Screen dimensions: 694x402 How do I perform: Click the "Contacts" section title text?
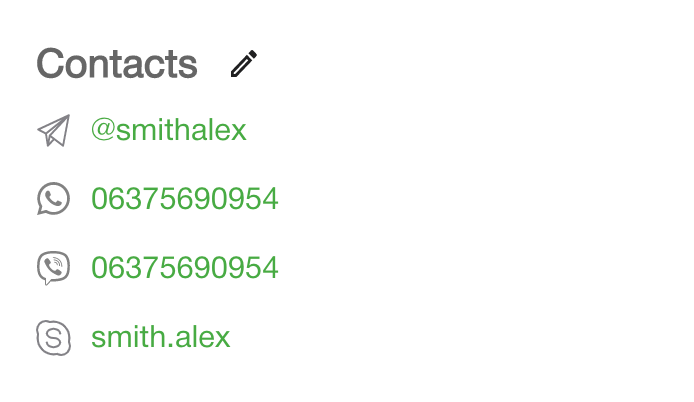click(x=117, y=64)
